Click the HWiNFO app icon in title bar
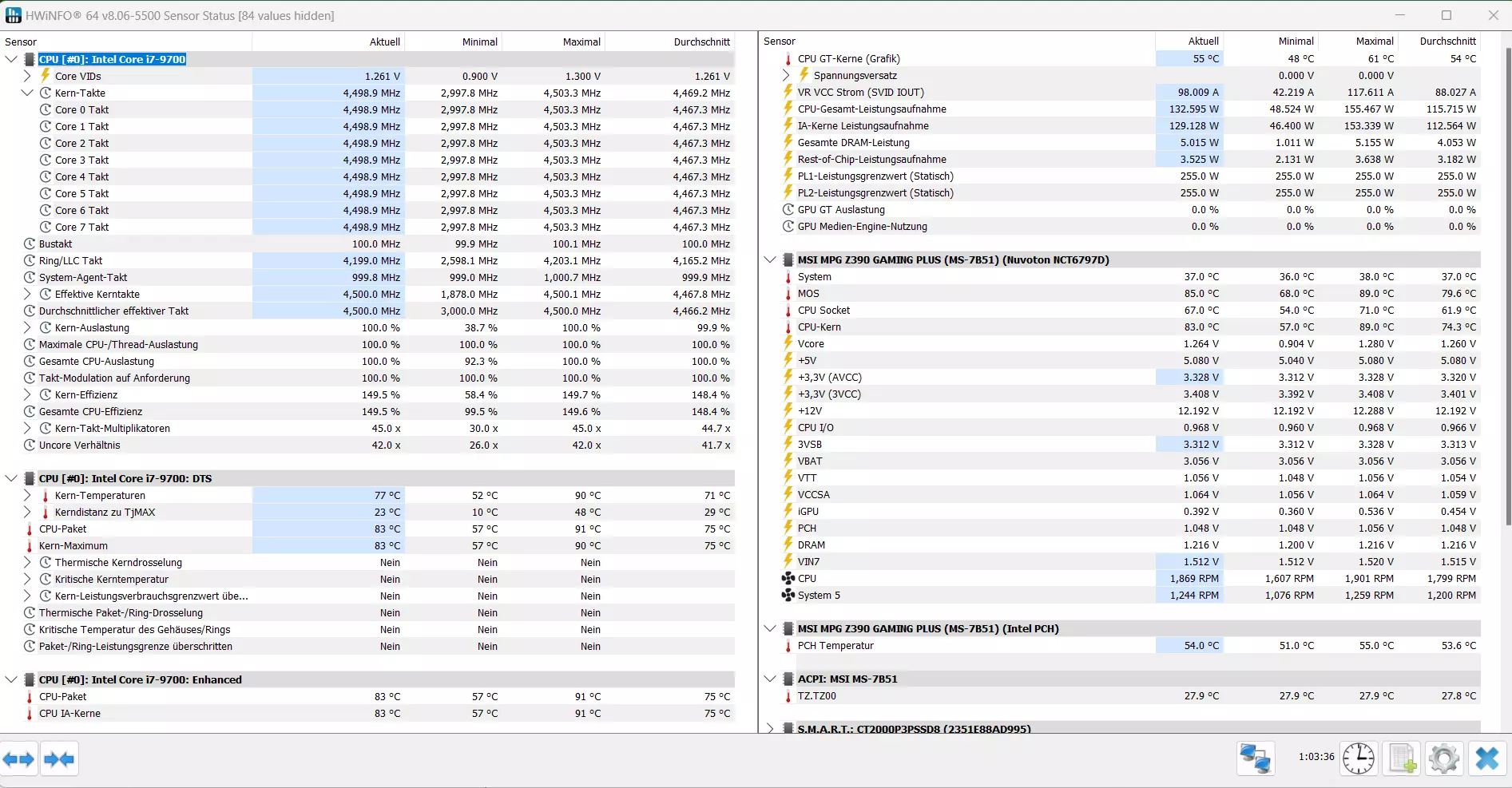The height and width of the screenshot is (788, 1512). coord(13,15)
